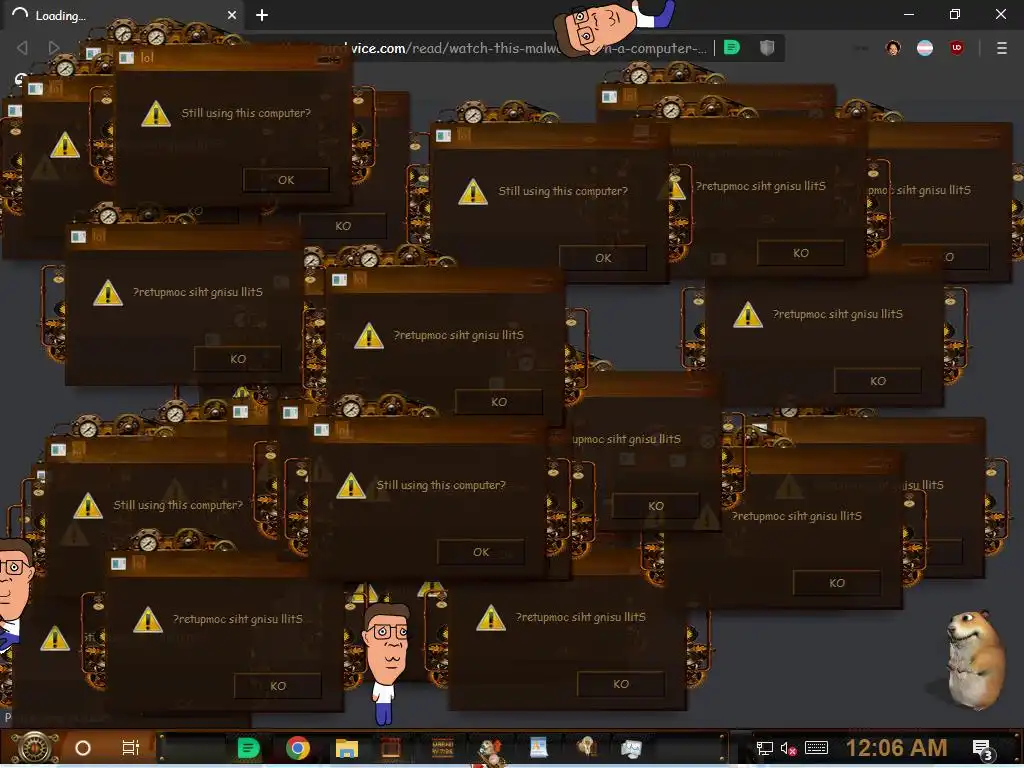
Task: Open the notification center showing 3 notifications
Action: (x=983, y=750)
